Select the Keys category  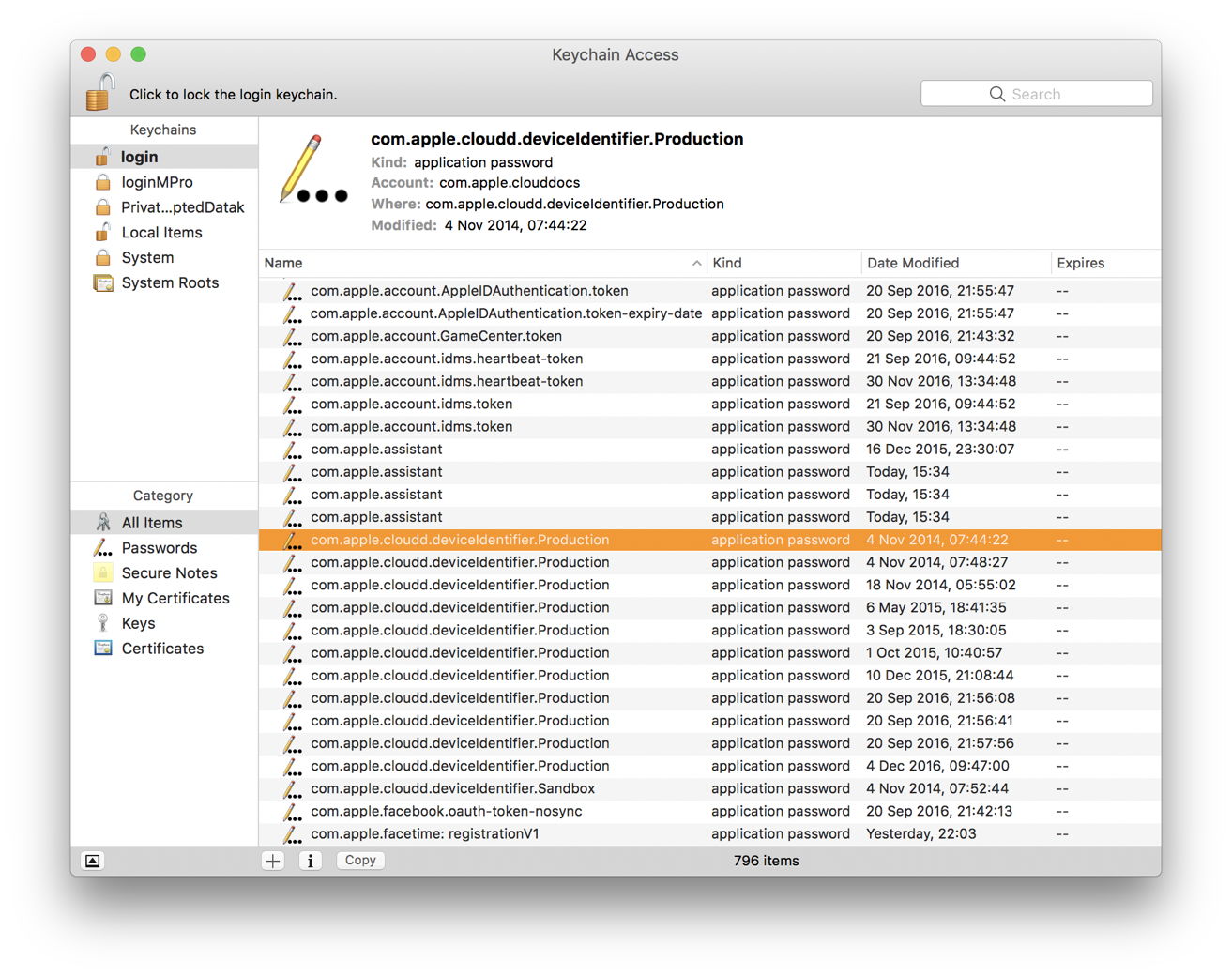pyautogui.click(x=138, y=623)
